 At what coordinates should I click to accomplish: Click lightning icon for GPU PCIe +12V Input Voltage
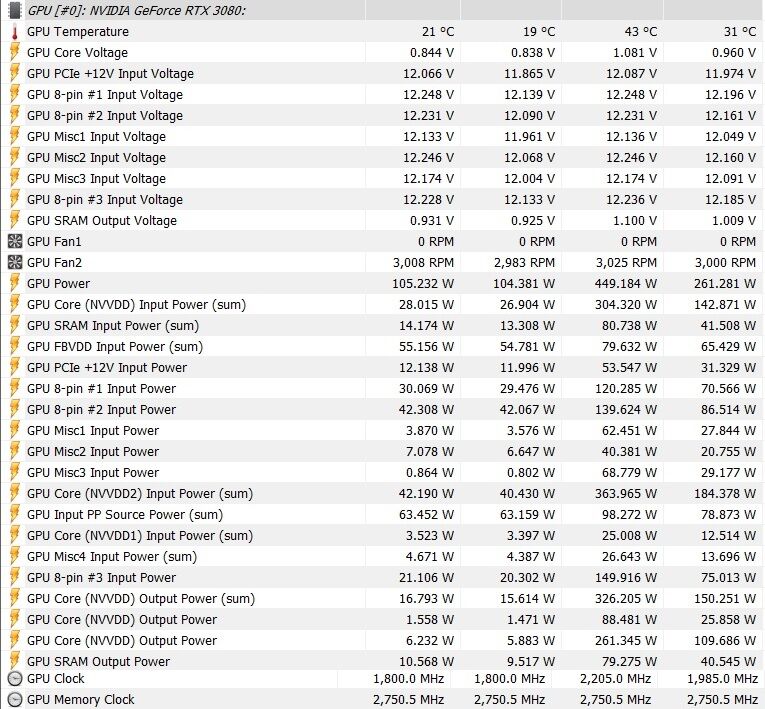[15, 74]
